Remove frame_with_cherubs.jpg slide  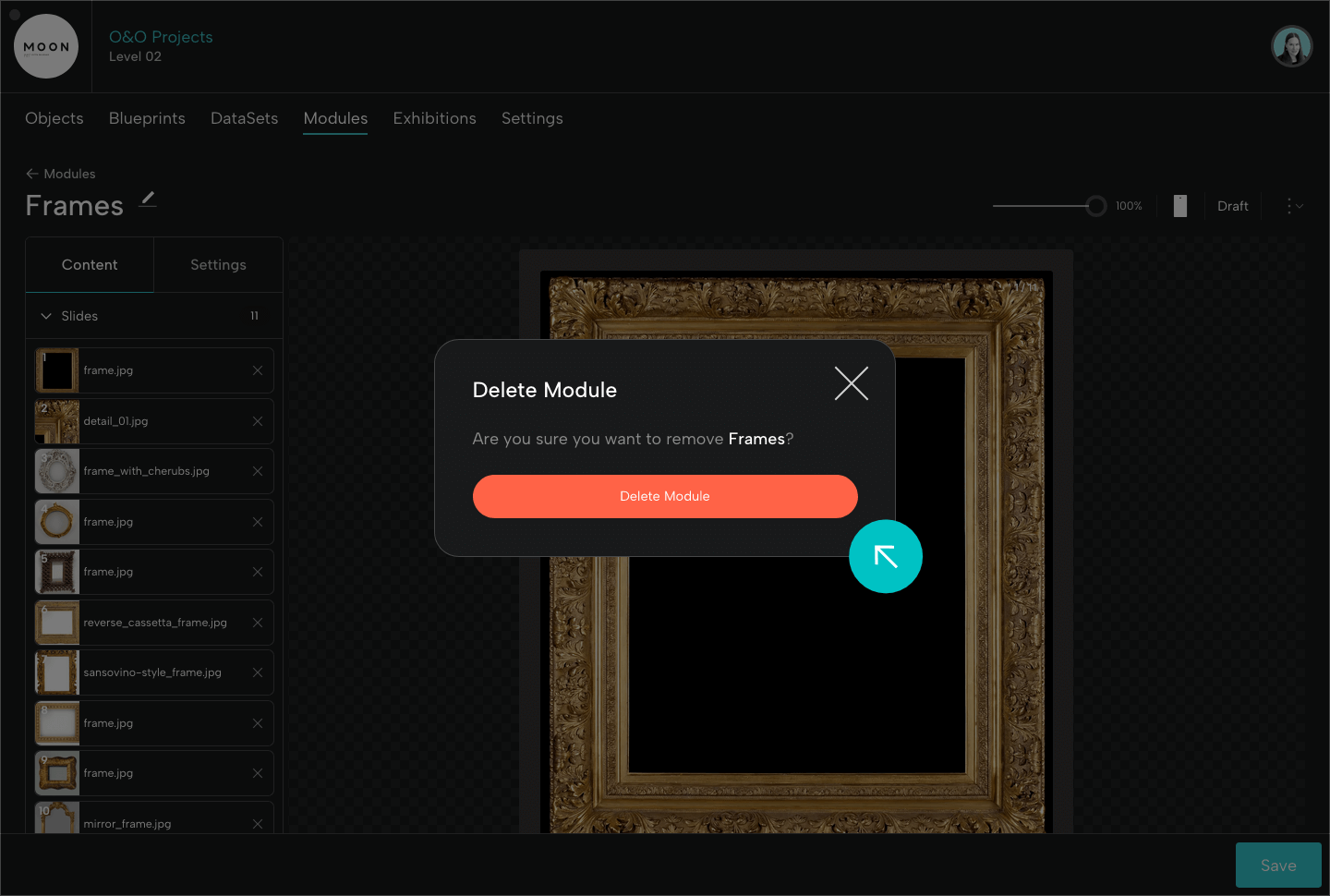258,471
